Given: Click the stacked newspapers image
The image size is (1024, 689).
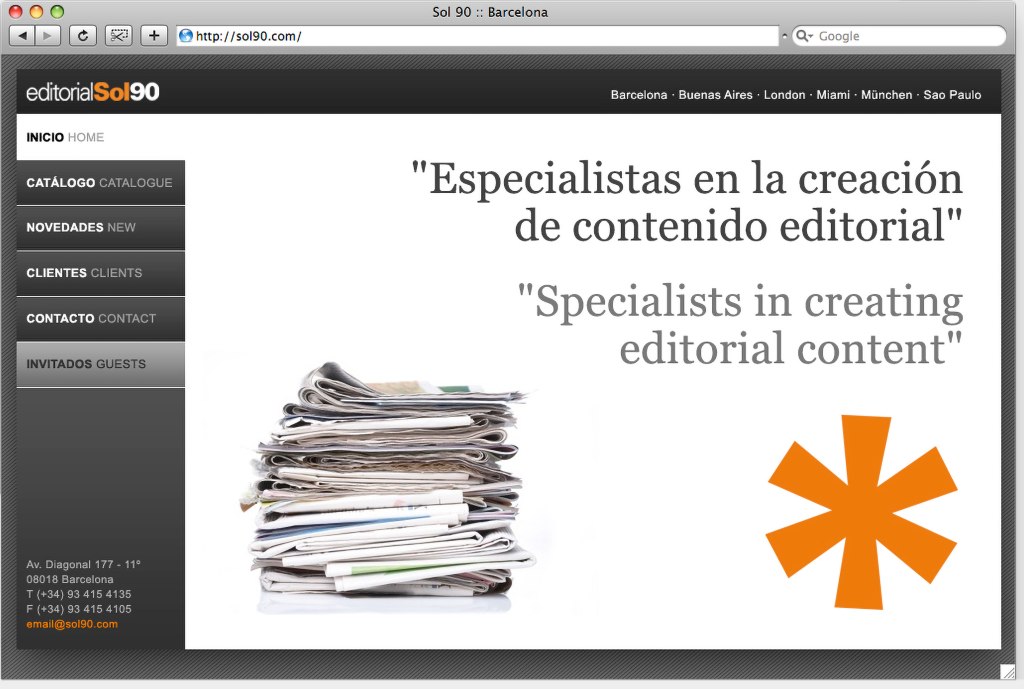Looking at the screenshot, I should point(390,490).
